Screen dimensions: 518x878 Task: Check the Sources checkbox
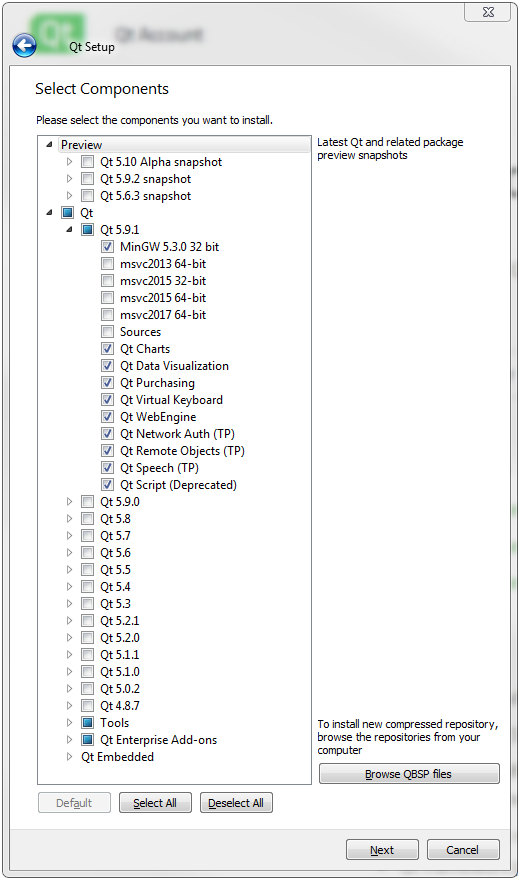[108, 332]
